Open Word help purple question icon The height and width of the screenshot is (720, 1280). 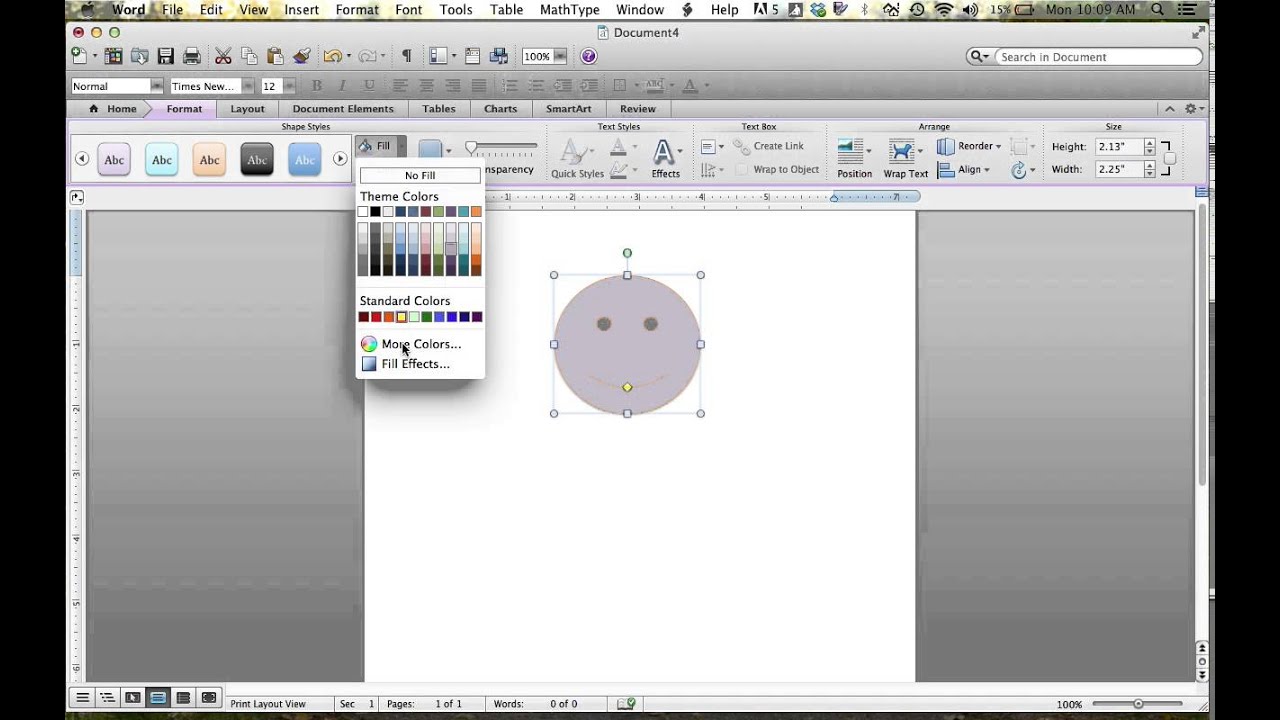pos(588,56)
